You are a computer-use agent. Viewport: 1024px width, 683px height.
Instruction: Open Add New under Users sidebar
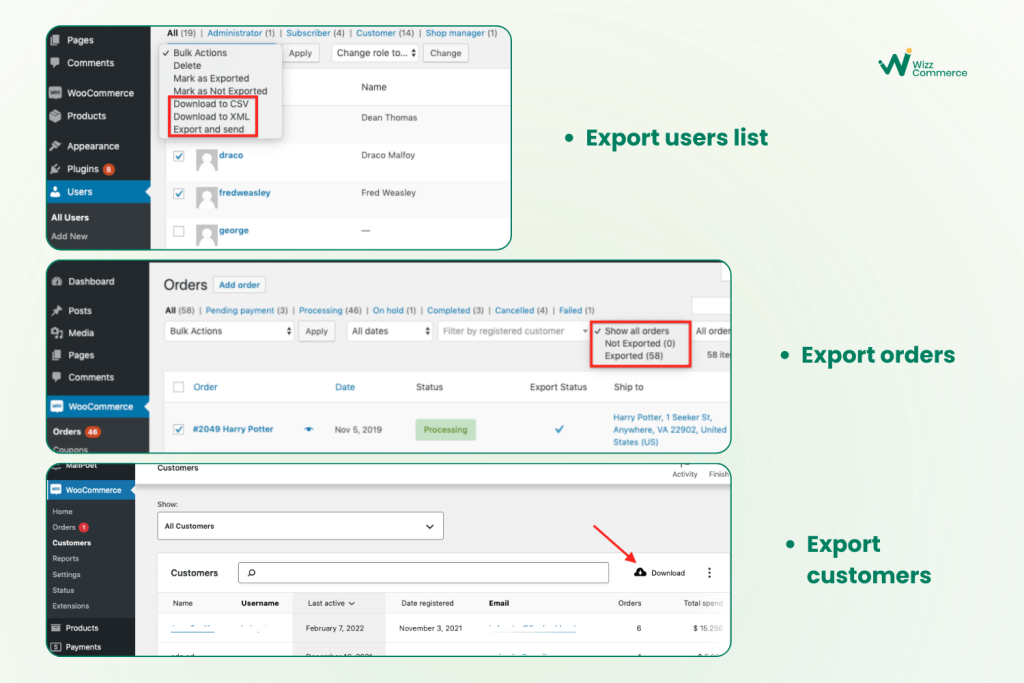click(x=69, y=236)
